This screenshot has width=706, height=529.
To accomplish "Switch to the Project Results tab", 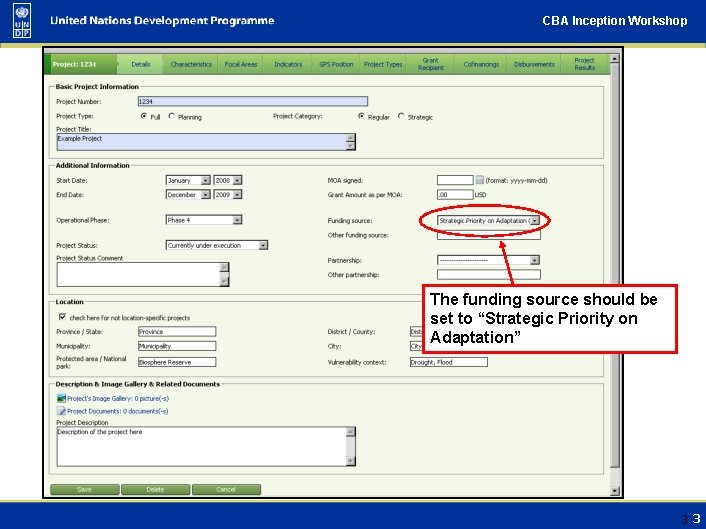I will [x=584, y=64].
